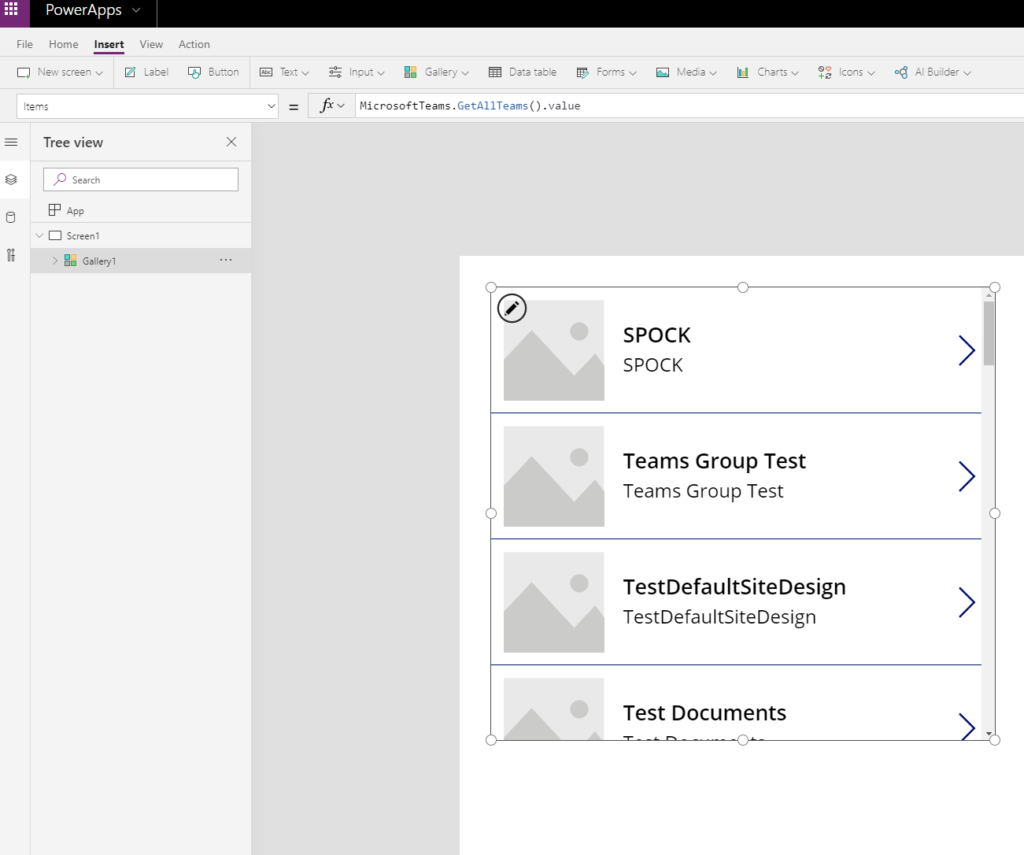The height and width of the screenshot is (855, 1024).
Task: Click the bold TestDefaultSiteDesign title
Action: click(734, 587)
